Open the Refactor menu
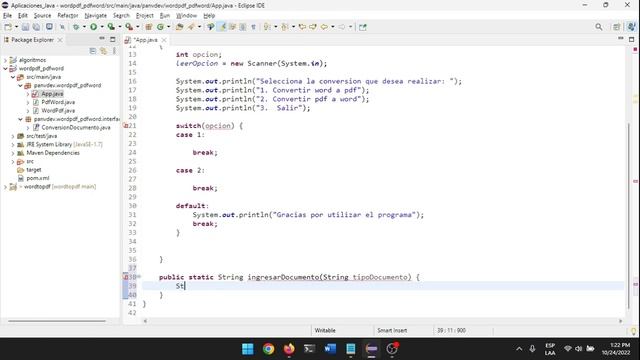 pos(68,16)
